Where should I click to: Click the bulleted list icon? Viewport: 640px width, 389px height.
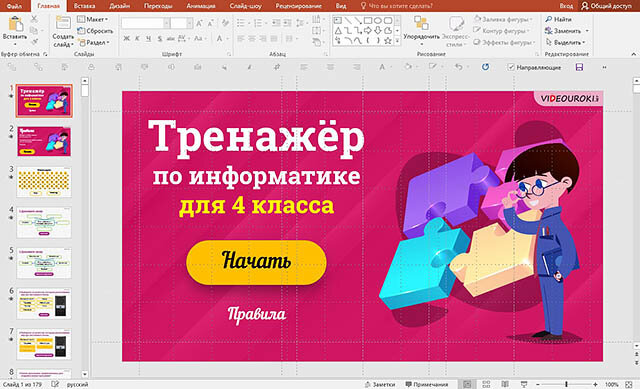pyautogui.click(x=241, y=23)
